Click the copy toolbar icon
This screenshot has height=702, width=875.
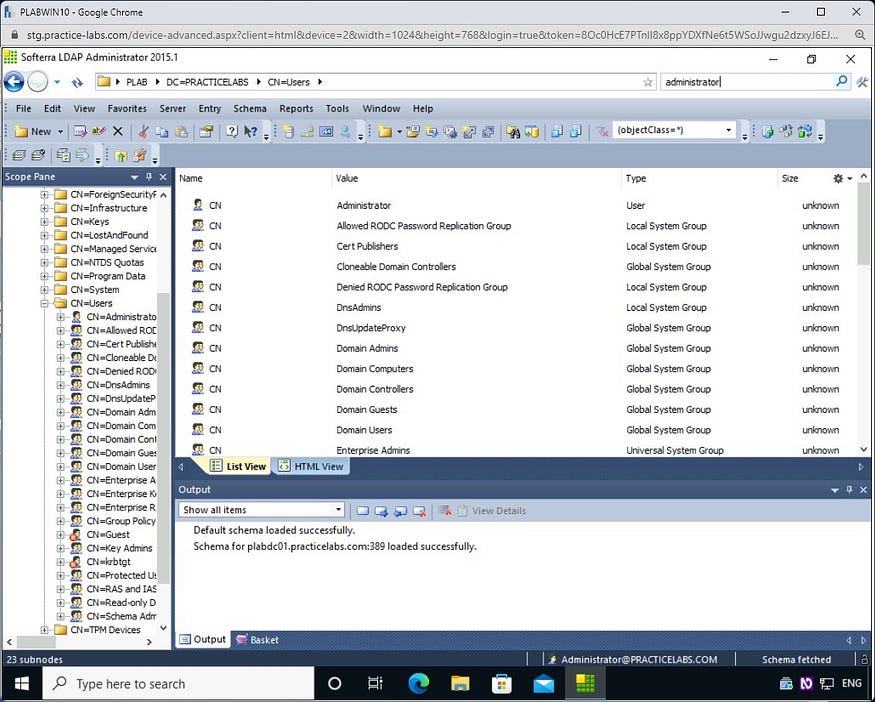(x=162, y=131)
